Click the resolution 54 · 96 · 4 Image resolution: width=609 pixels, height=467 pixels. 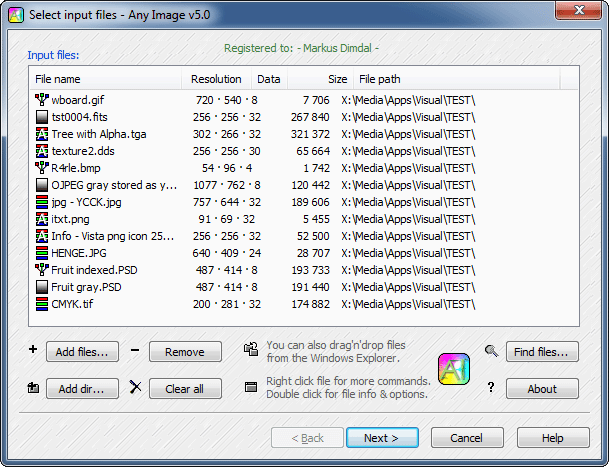(227, 168)
